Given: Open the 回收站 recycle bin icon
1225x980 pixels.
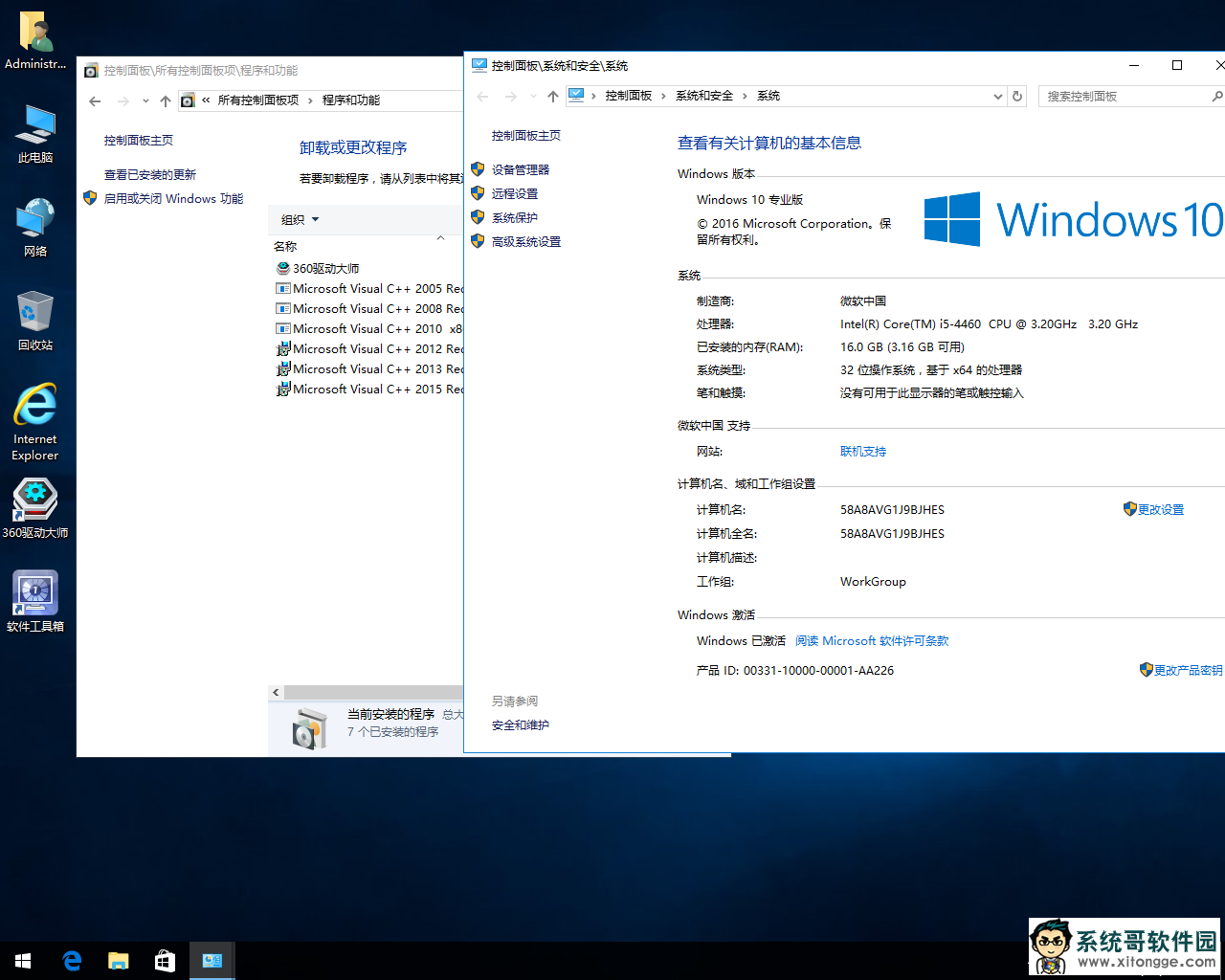Looking at the screenshot, I should (35, 322).
